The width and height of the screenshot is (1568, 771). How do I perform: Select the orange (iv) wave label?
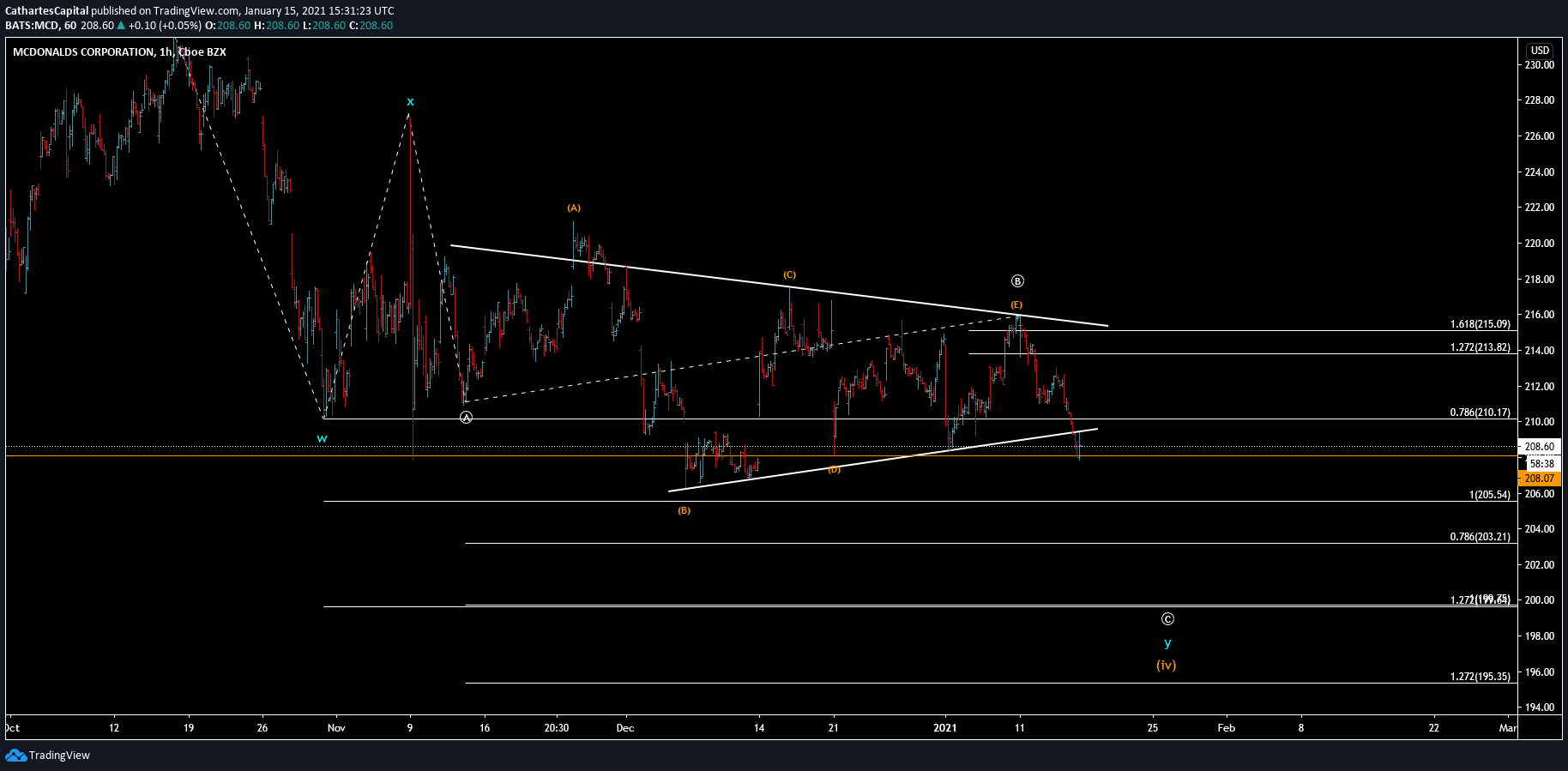click(x=1167, y=666)
